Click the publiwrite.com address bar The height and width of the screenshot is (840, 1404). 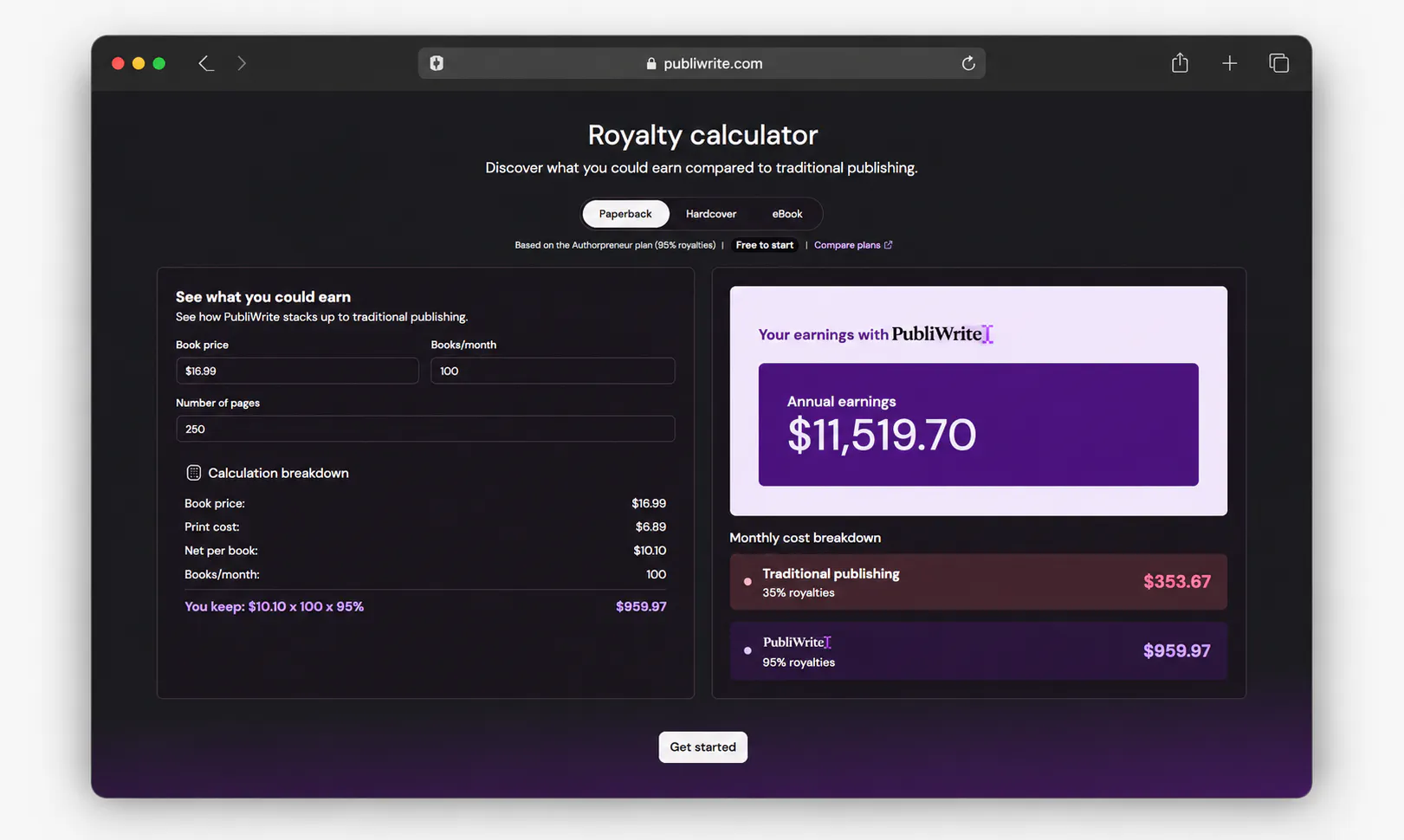(x=702, y=63)
